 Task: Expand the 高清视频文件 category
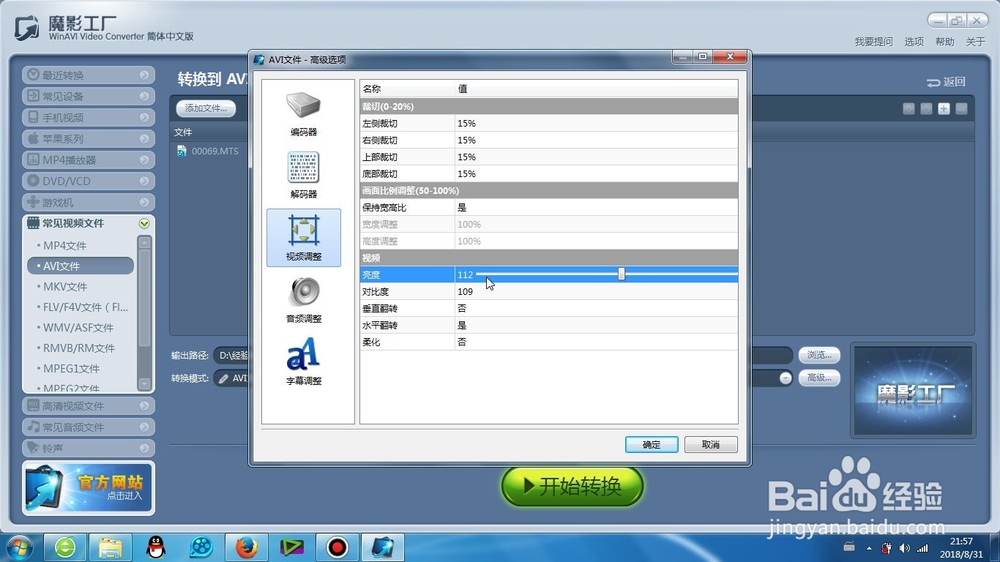coord(89,406)
